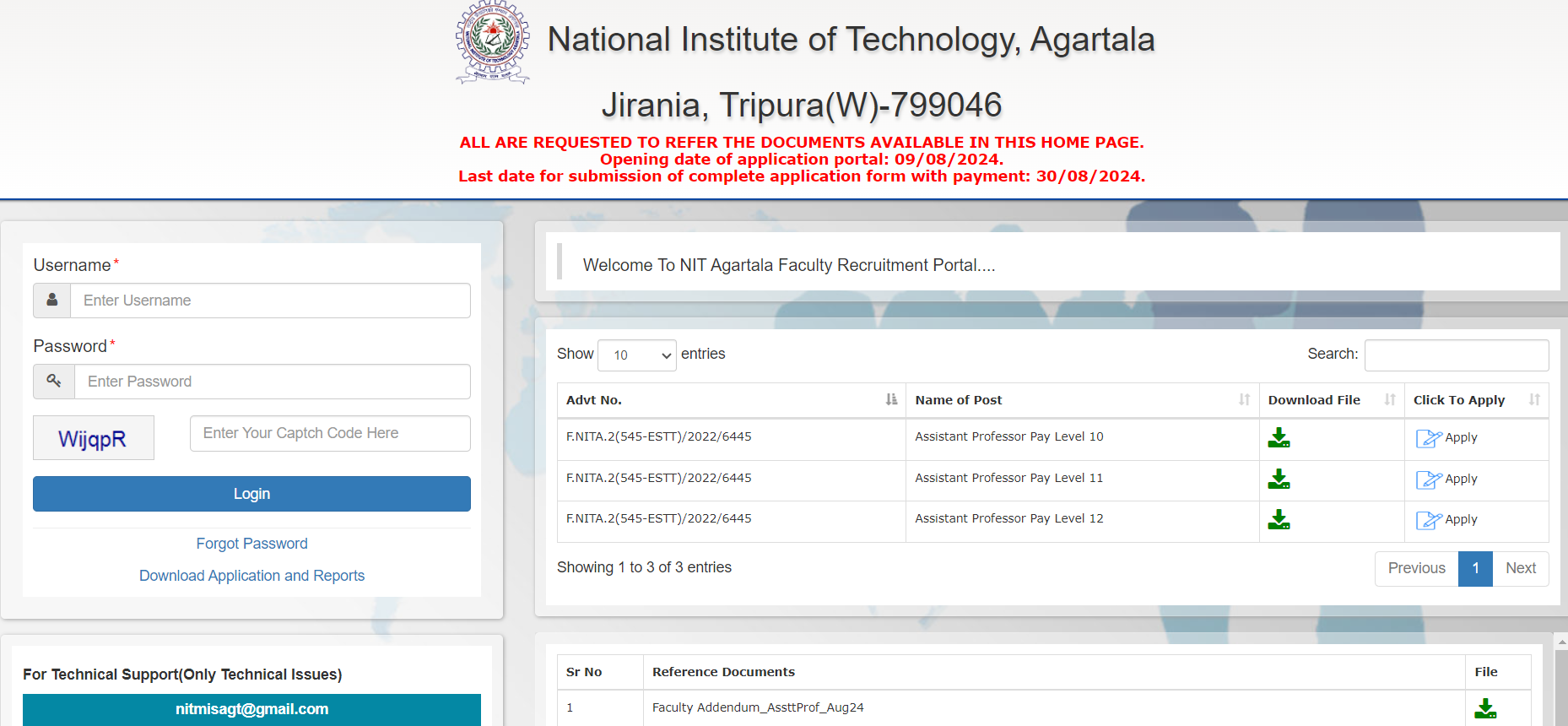1568x726 pixels.
Task: Click the Sr No column header
Action: point(600,672)
